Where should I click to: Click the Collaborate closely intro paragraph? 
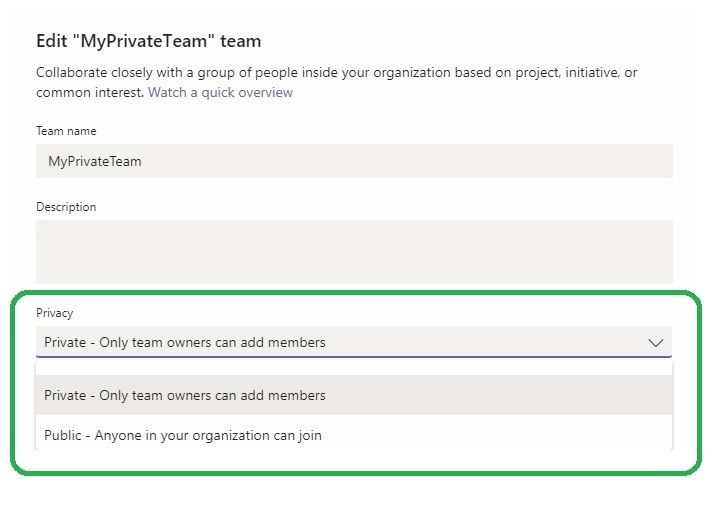(x=337, y=82)
